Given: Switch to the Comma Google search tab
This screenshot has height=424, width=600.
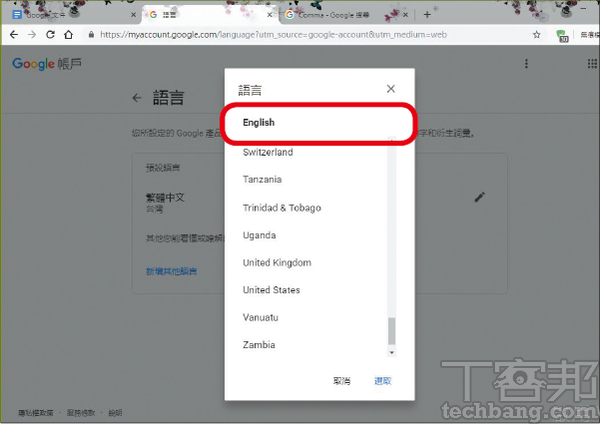Looking at the screenshot, I should (x=346, y=15).
